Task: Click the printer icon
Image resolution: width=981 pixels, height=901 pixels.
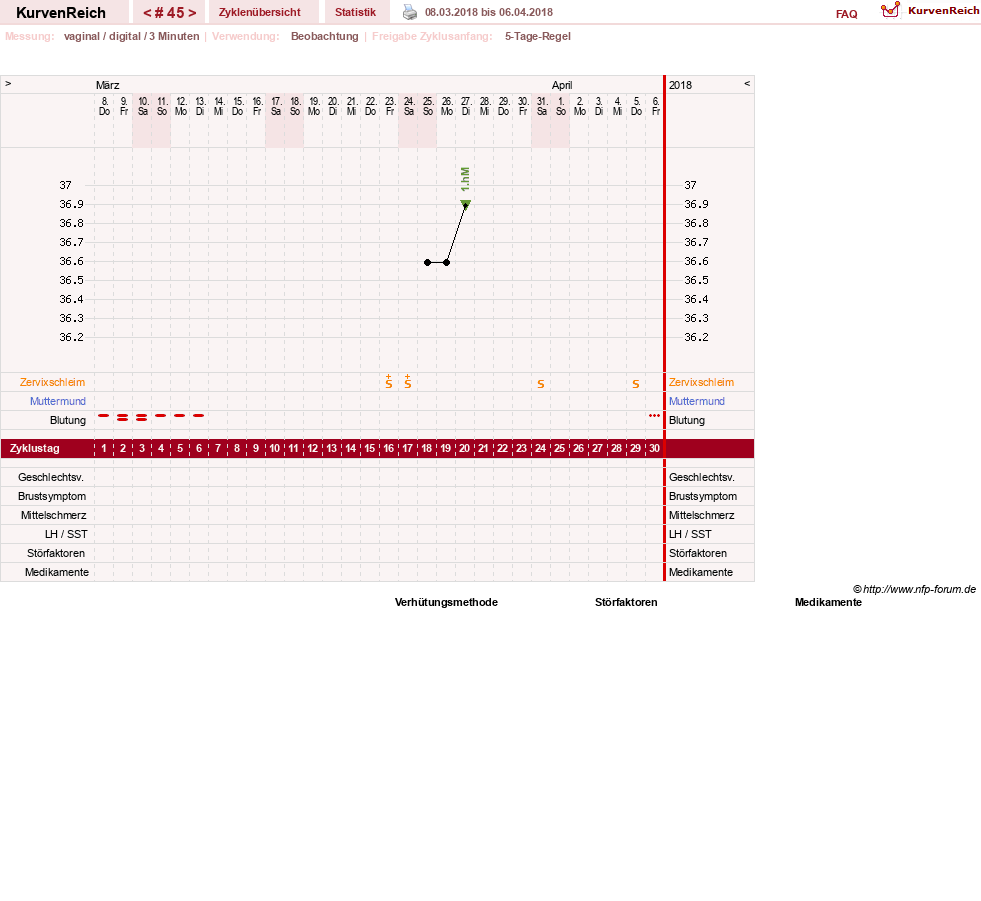Action: 409,12
